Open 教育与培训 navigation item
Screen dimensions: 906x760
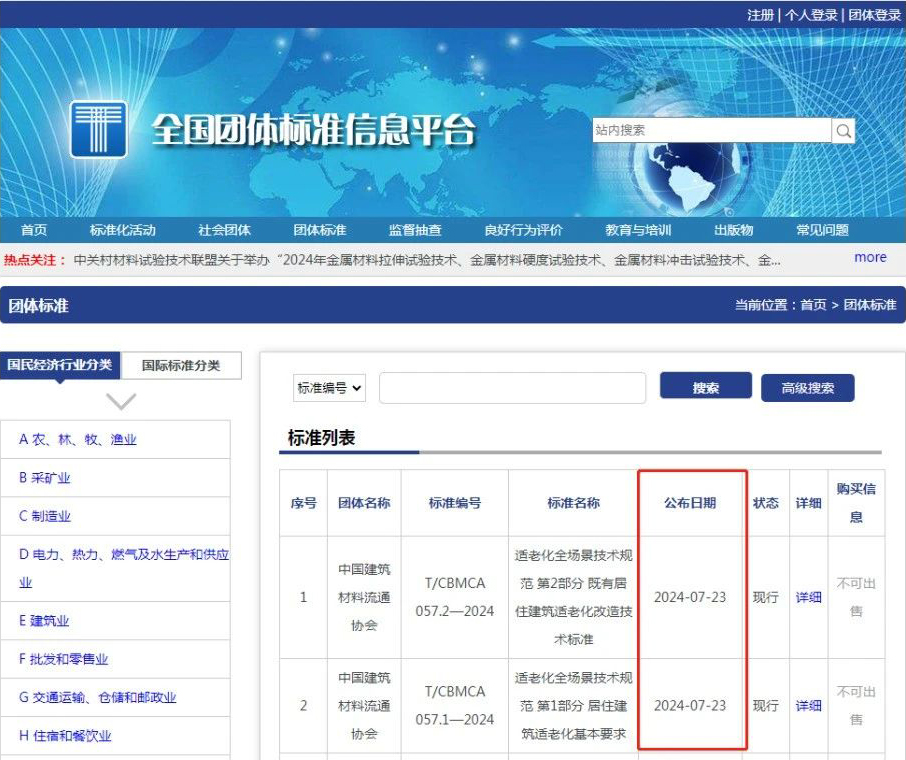638,230
